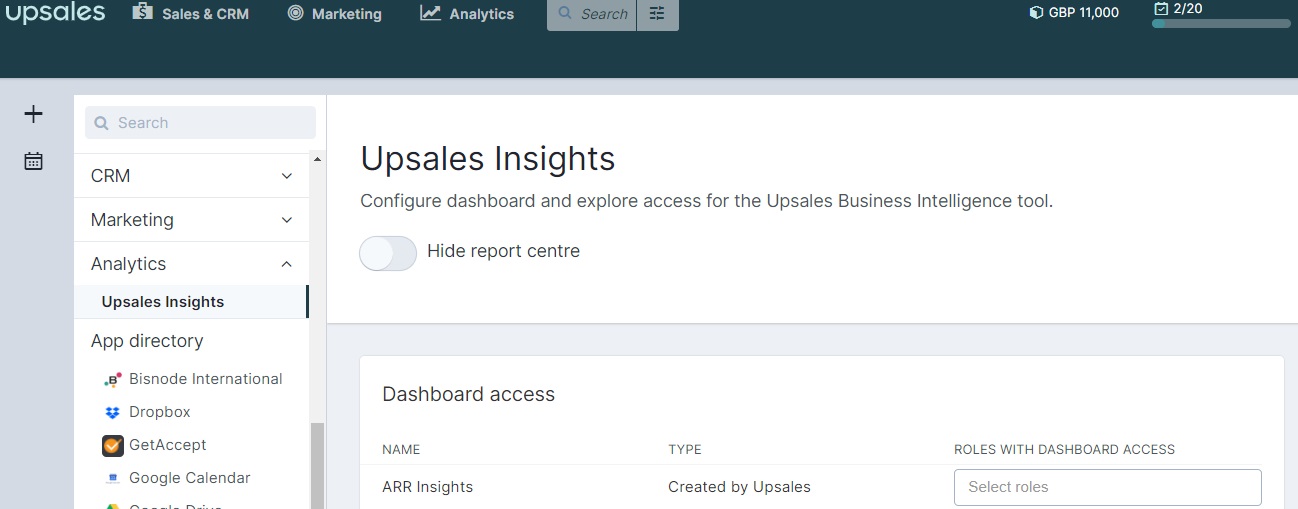Click the filter sliders icon beside top search
Image resolution: width=1298 pixels, height=509 pixels.
click(657, 14)
